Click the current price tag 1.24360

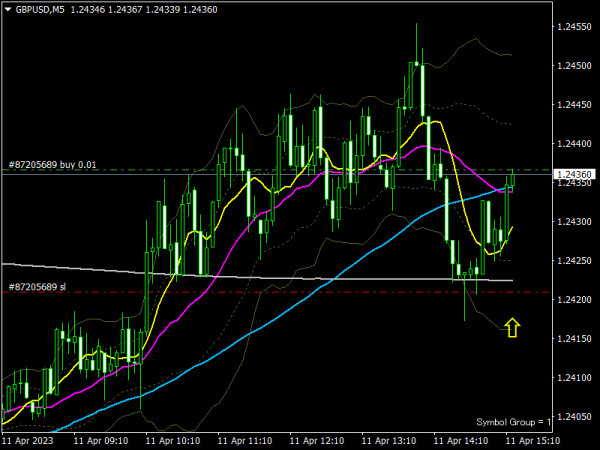[x=575, y=174]
